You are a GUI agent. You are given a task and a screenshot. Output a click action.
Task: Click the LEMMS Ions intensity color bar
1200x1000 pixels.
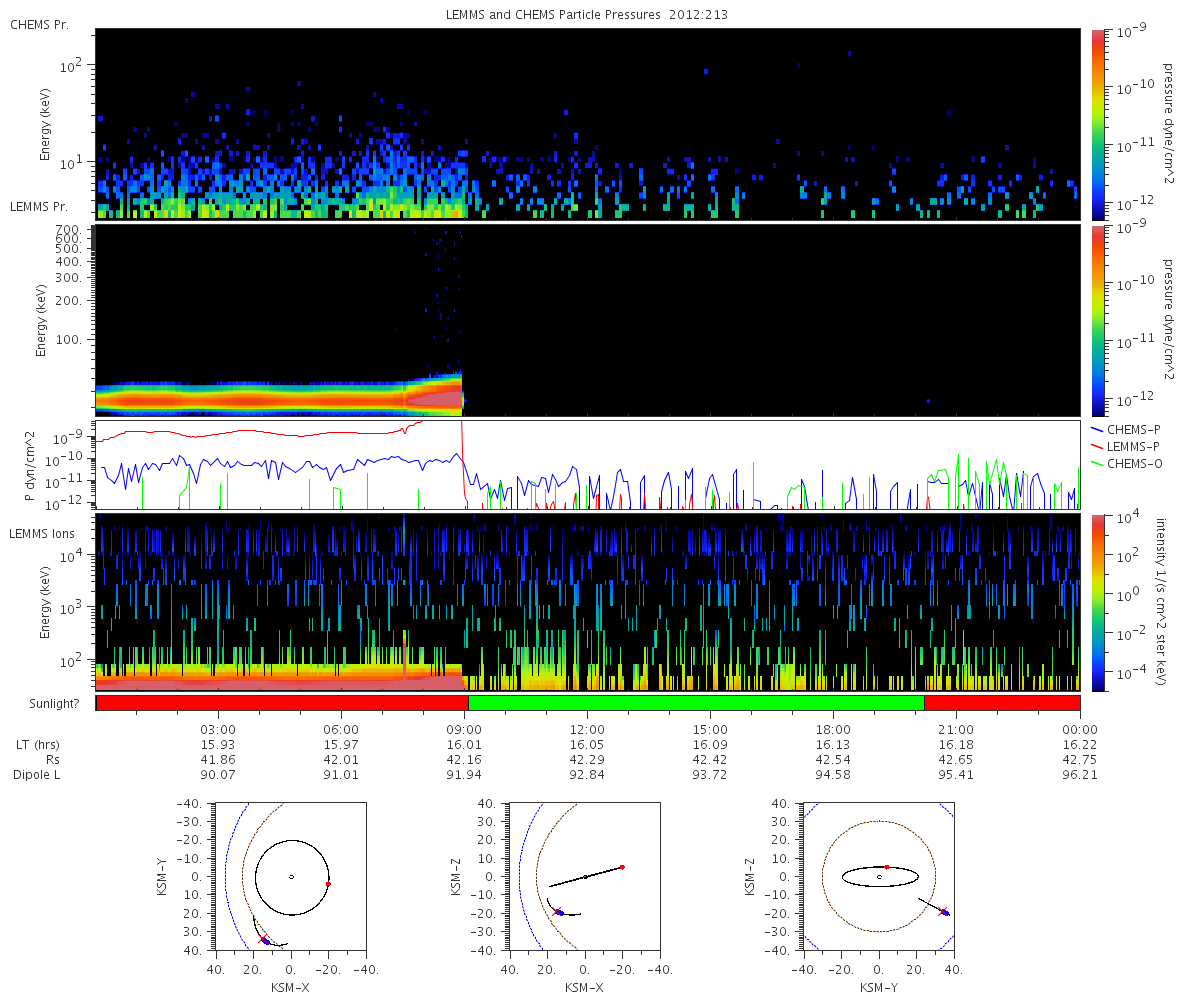click(1099, 602)
